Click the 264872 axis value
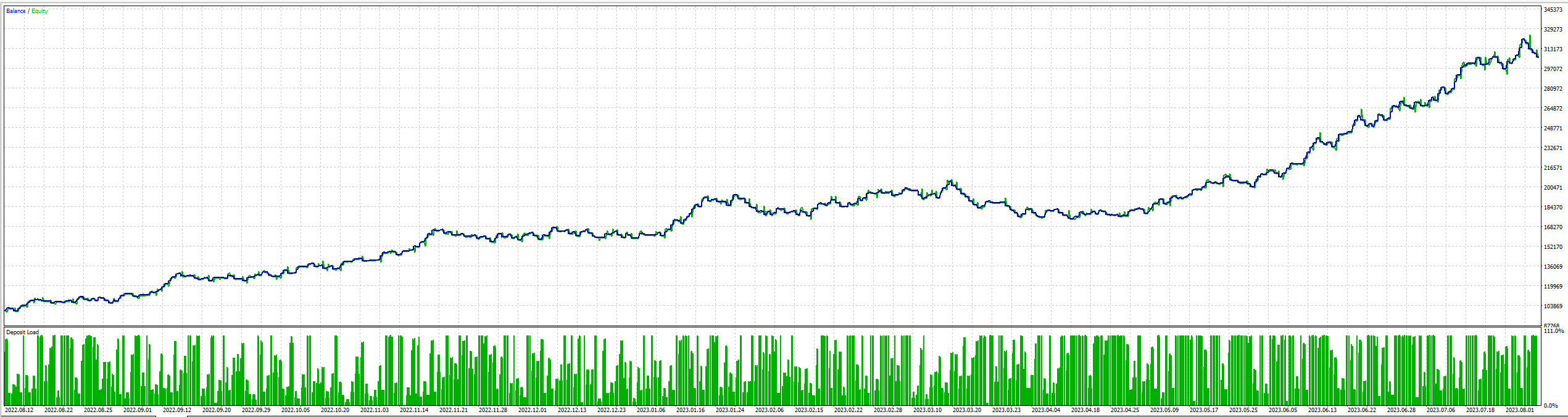This screenshot has width=1568, height=417. (1553, 109)
